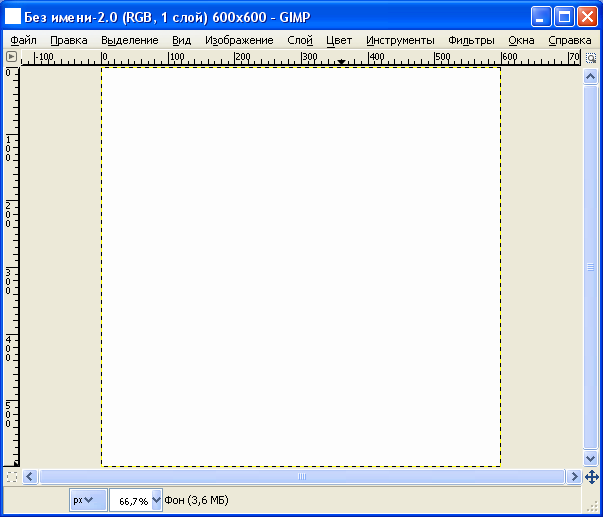The image size is (603, 517).
Task: Click the horizontal scrollbar thumb
Action: pyautogui.click(x=302, y=477)
